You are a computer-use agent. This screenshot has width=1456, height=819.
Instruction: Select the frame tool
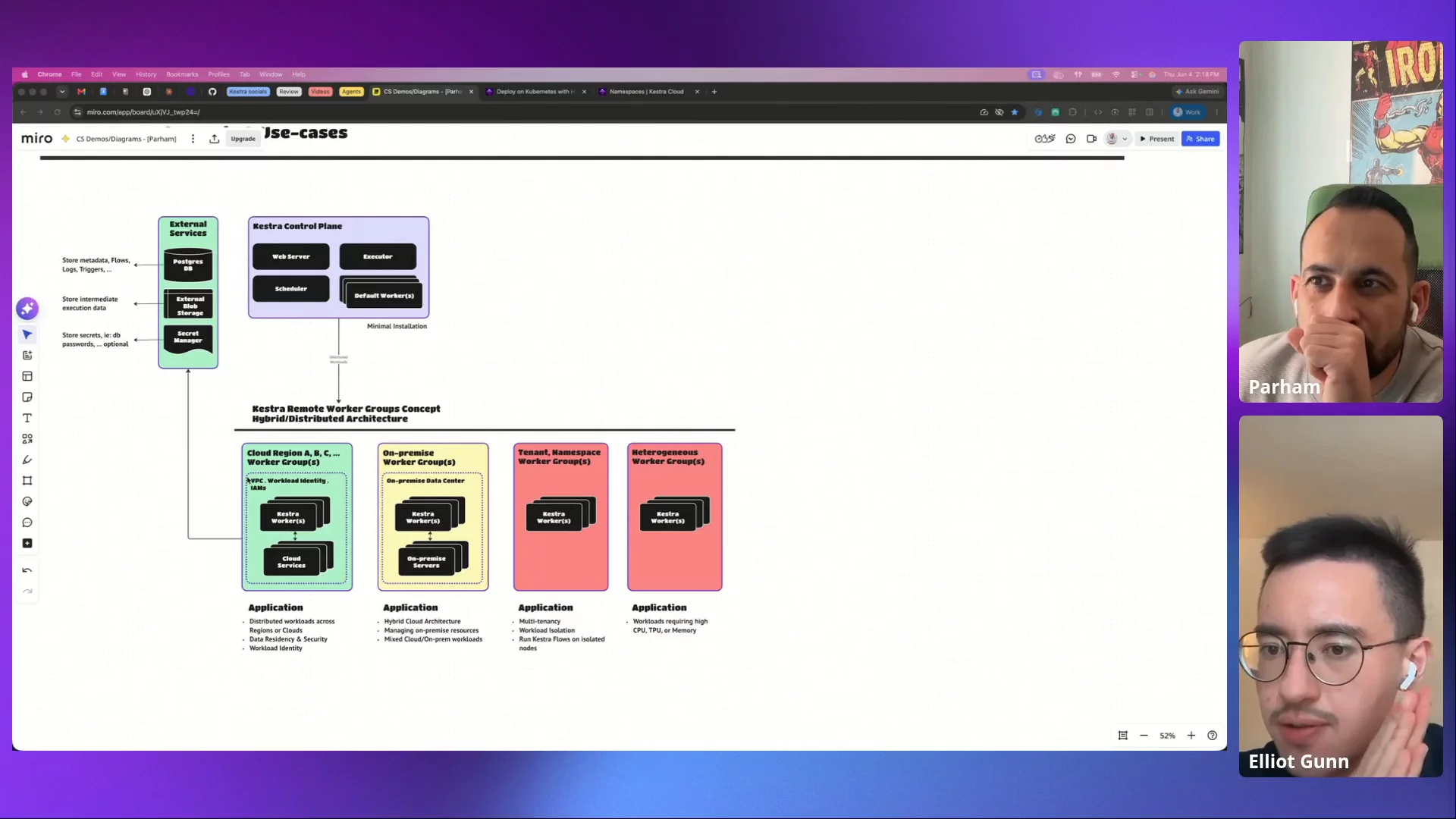click(x=27, y=481)
